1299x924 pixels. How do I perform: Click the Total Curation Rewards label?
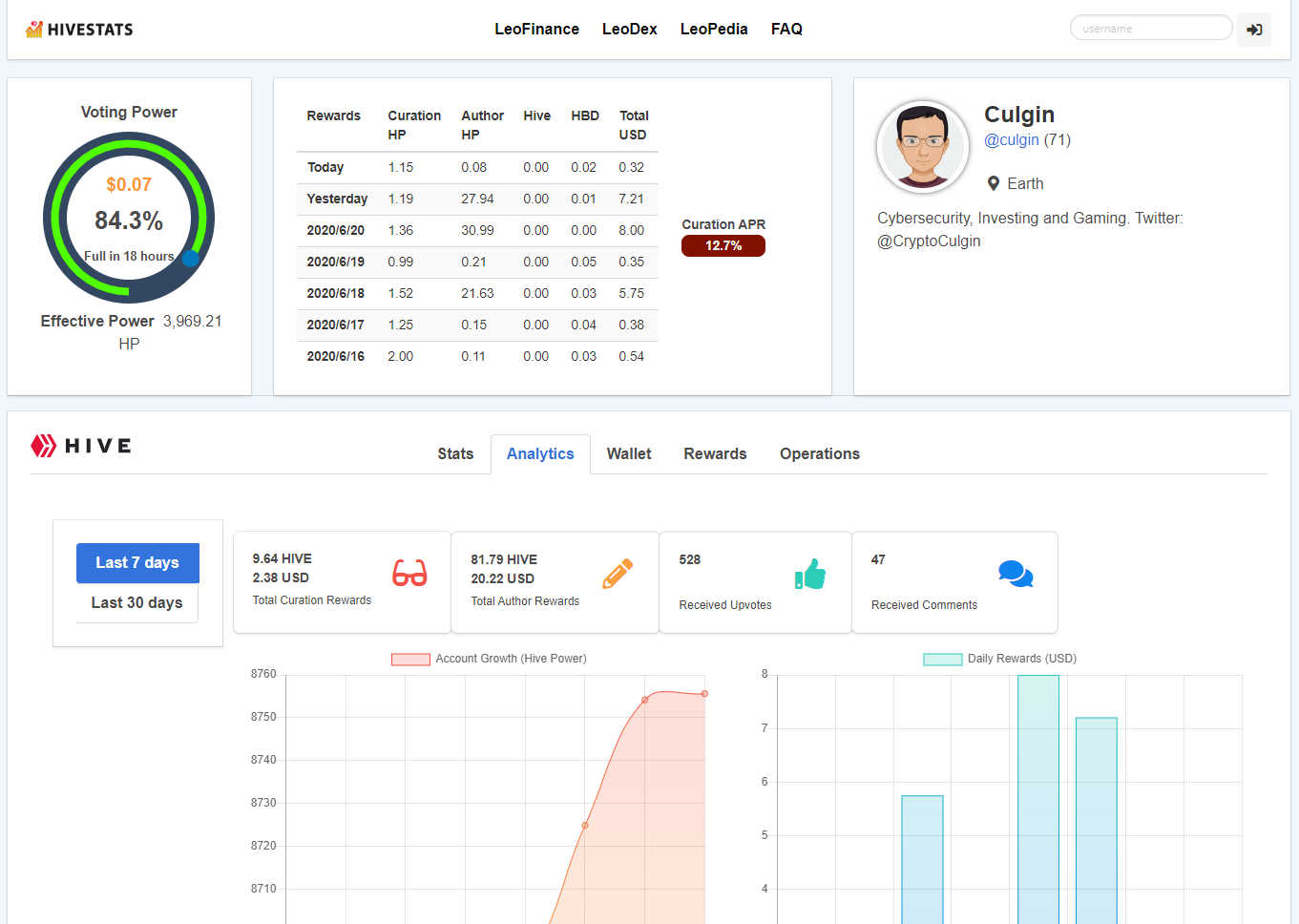click(312, 600)
